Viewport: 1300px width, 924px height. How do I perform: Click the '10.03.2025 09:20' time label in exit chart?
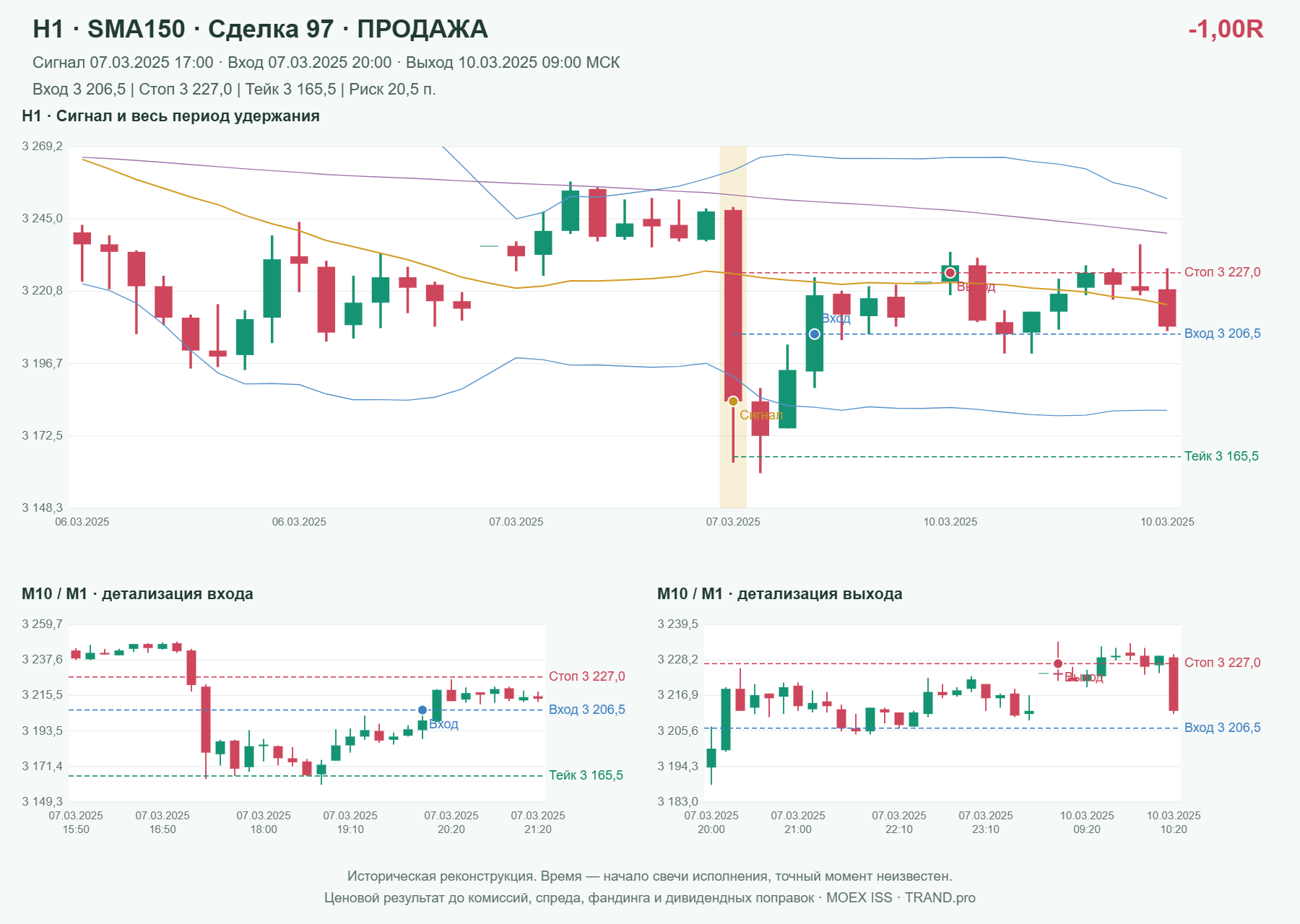(x=1087, y=822)
